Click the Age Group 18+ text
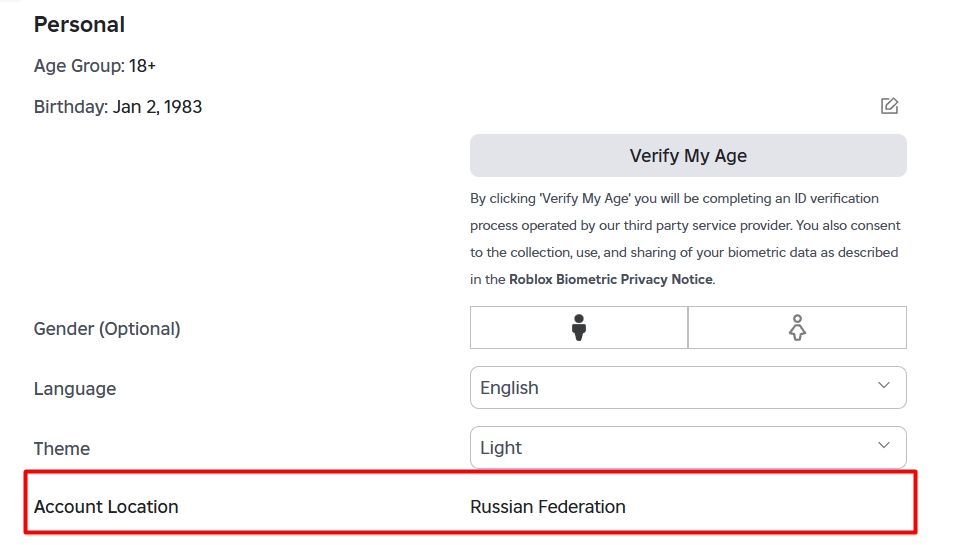The height and width of the screenshot is (545, 967). tap(94, 66)
